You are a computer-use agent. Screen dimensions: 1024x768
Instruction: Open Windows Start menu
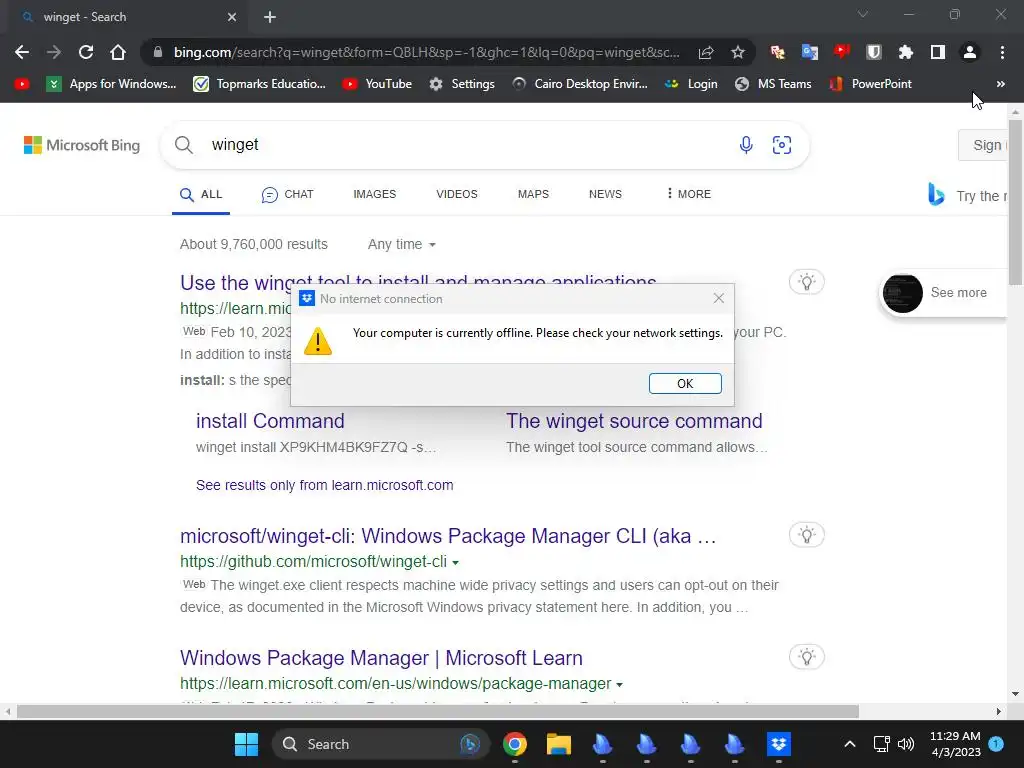[x=246, y=744]
